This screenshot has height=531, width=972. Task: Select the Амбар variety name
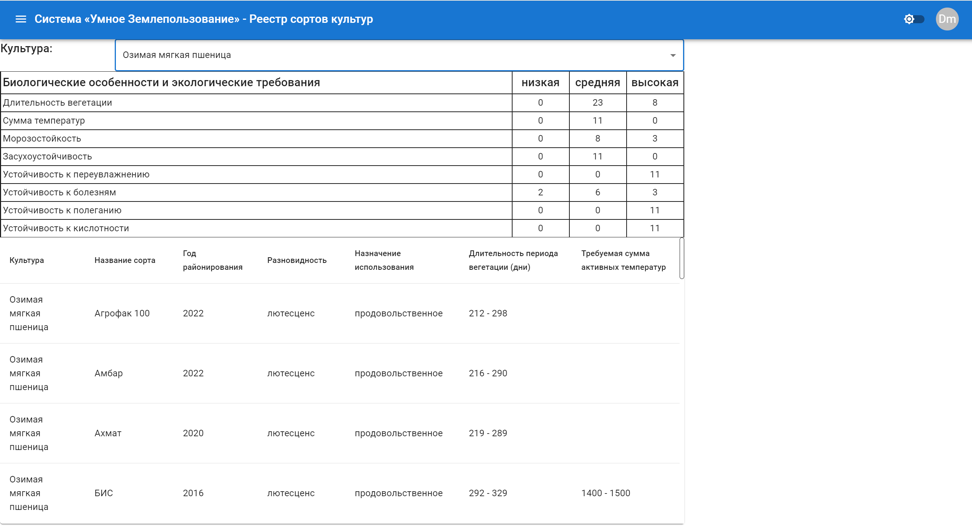coord(108,374)
